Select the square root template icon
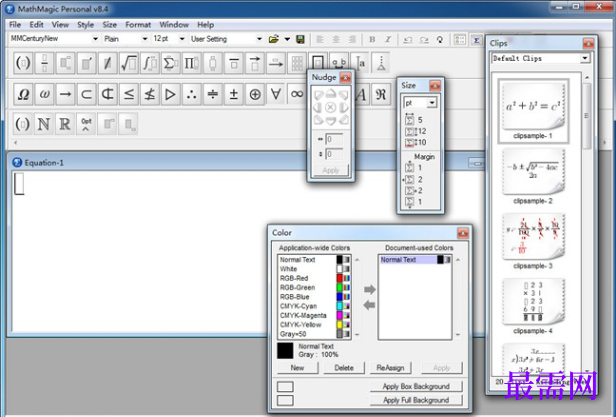The height and width of the screenshot is (417, 616). pos(127,64)
